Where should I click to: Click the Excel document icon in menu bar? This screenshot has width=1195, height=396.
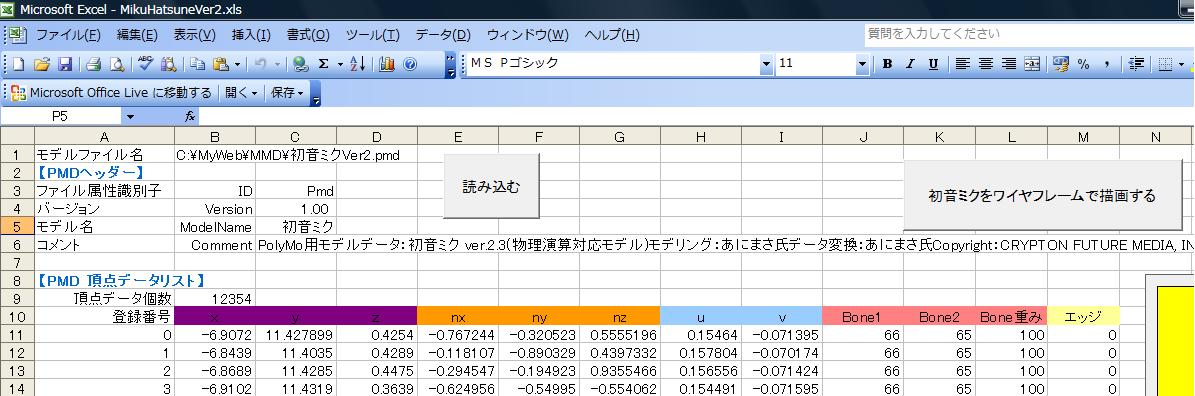tap(18, 35)
